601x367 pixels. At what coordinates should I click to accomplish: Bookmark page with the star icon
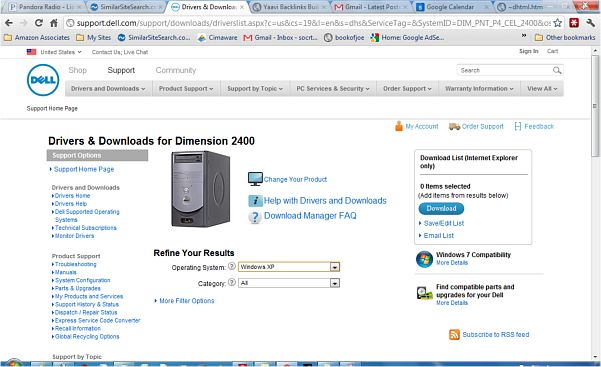coord(558,23)
